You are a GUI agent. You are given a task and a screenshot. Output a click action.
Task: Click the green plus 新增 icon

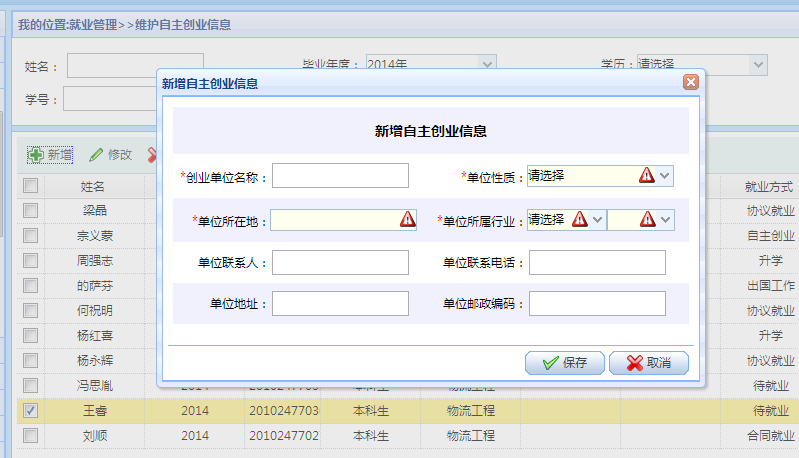coord(36,155)
